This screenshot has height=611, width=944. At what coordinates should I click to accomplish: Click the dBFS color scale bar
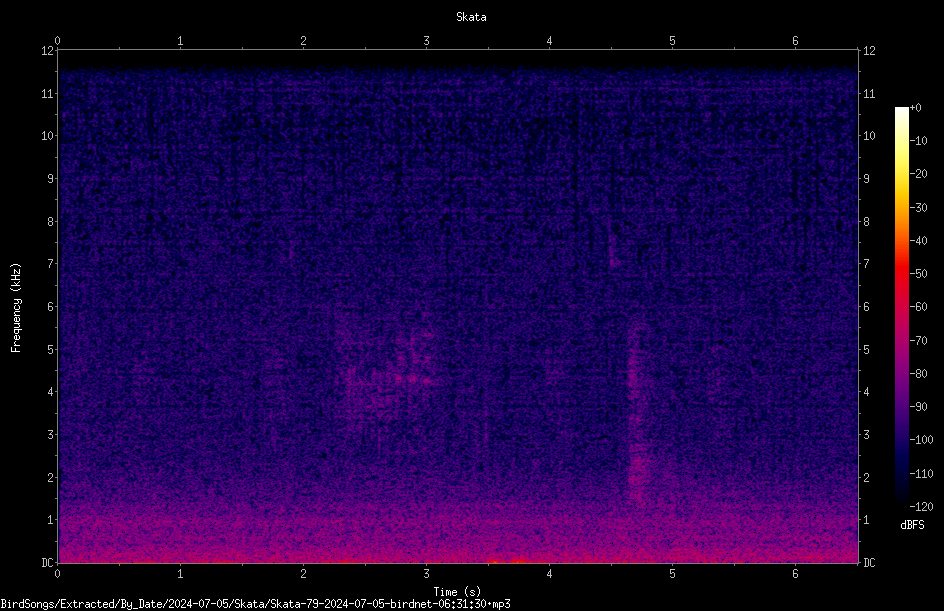[x=901, y=307]
